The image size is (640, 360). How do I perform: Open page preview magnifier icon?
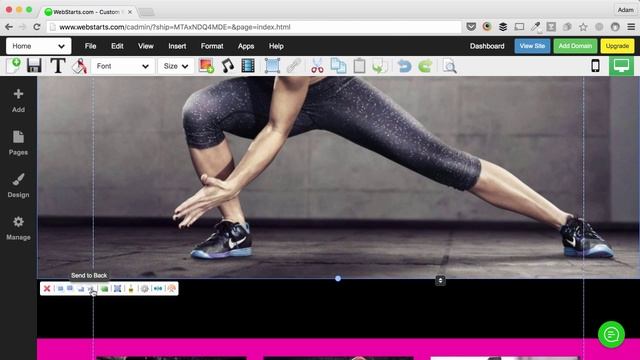tap(449, 66)
